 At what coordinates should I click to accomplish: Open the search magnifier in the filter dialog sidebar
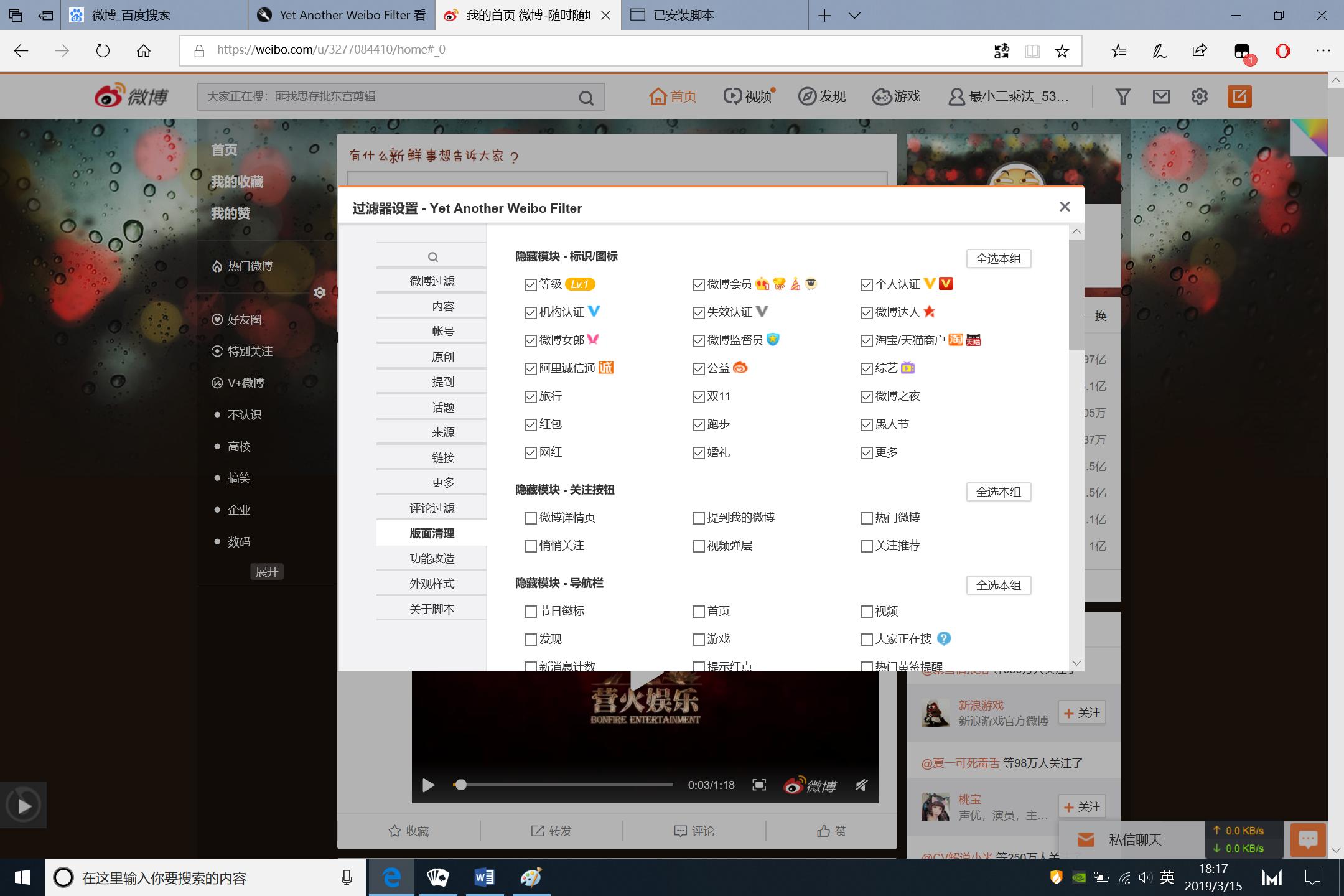(x=432, y=256)
